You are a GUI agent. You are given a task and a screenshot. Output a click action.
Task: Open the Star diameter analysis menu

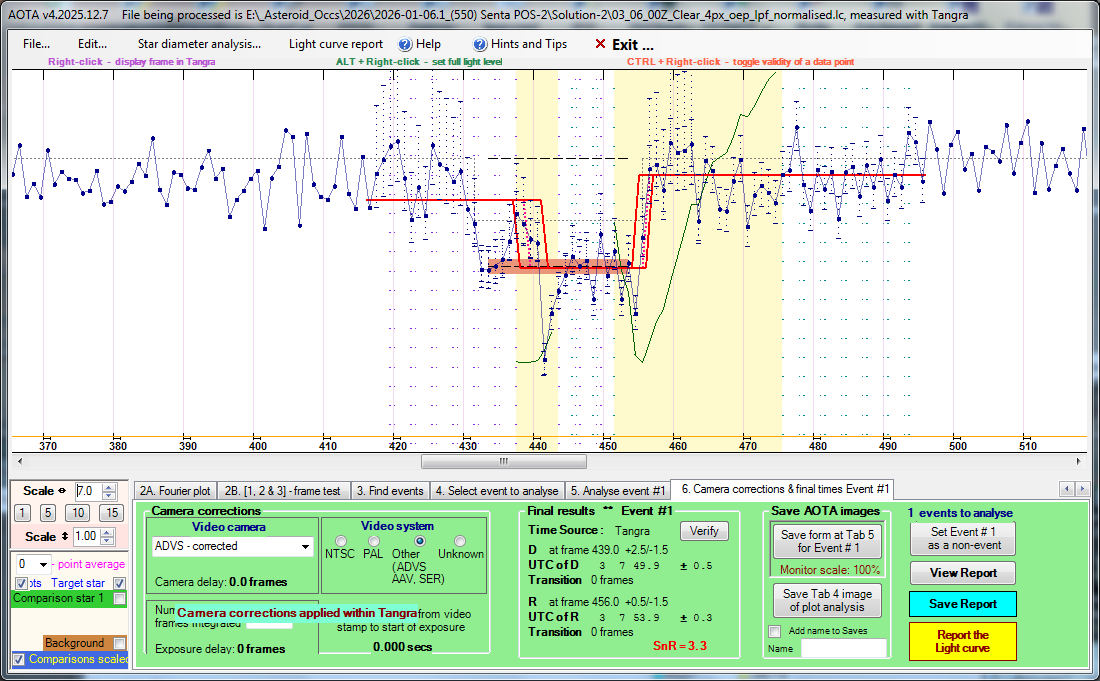(x=199, y=44)
